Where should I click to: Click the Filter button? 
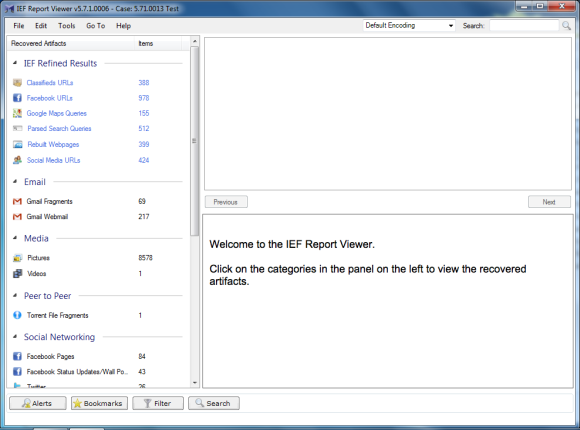(x=158, y=403)
